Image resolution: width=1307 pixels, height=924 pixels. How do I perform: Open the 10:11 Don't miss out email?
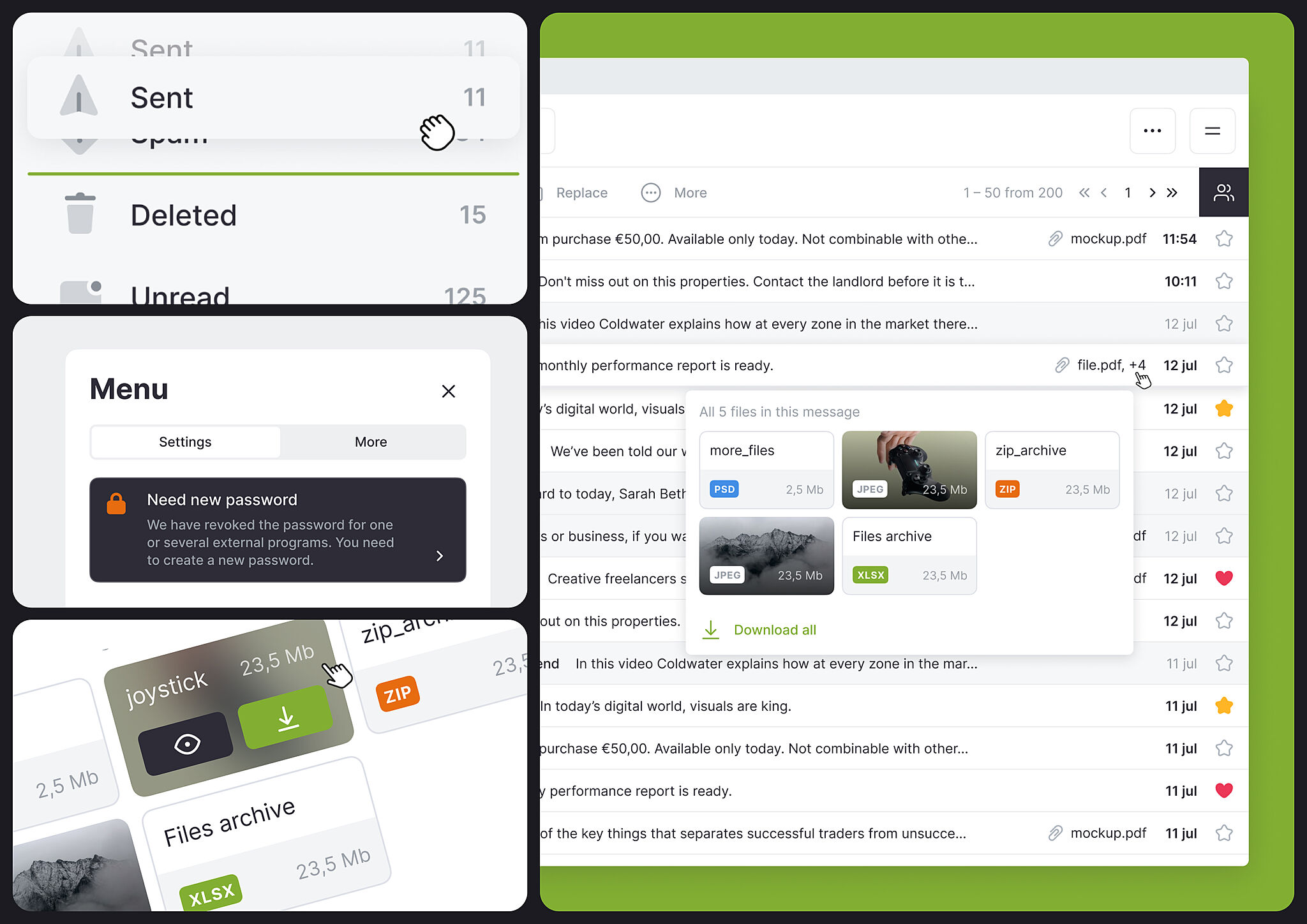click(893, 281)
